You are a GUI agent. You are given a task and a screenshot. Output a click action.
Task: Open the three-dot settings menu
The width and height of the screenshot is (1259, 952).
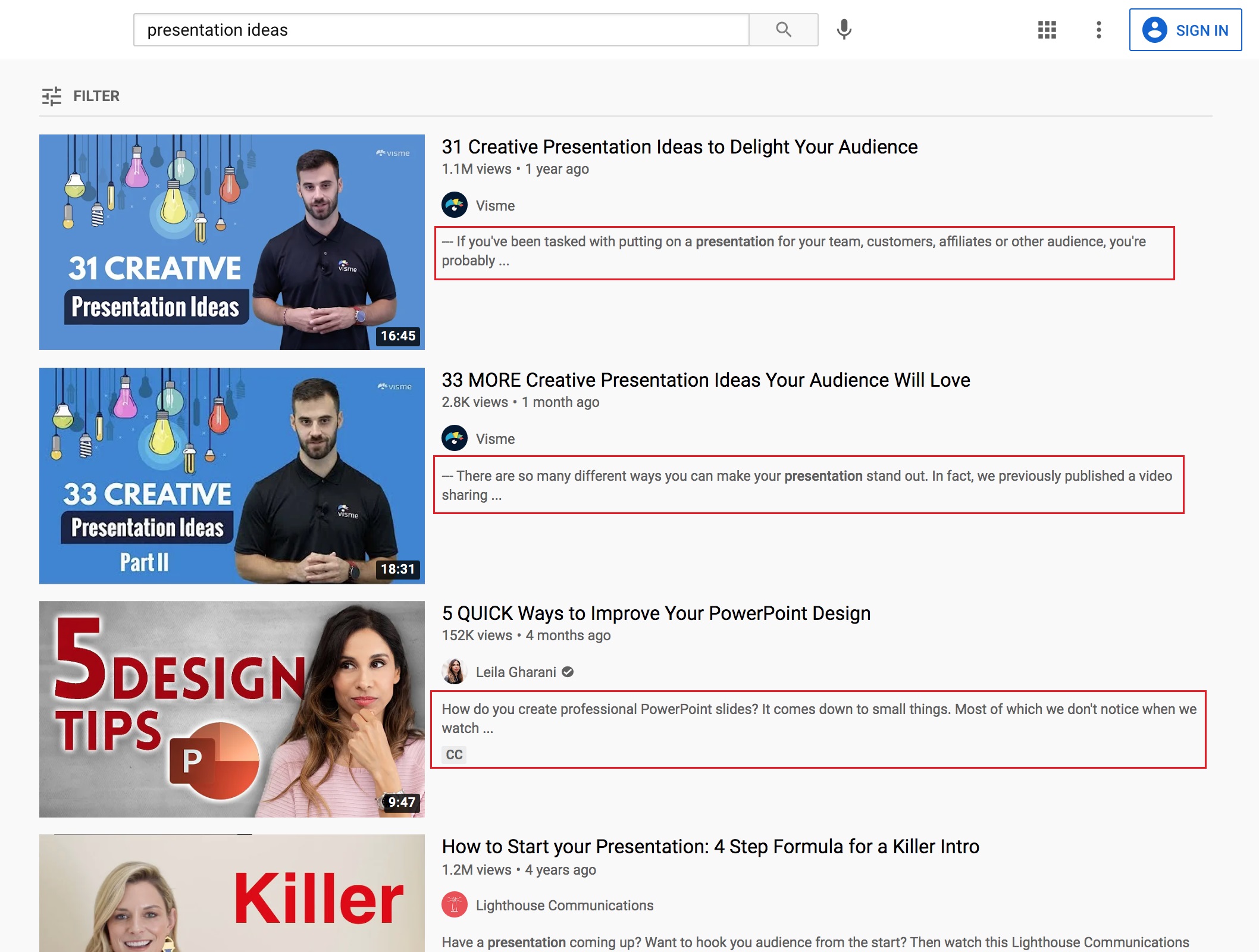(1098, 30)
